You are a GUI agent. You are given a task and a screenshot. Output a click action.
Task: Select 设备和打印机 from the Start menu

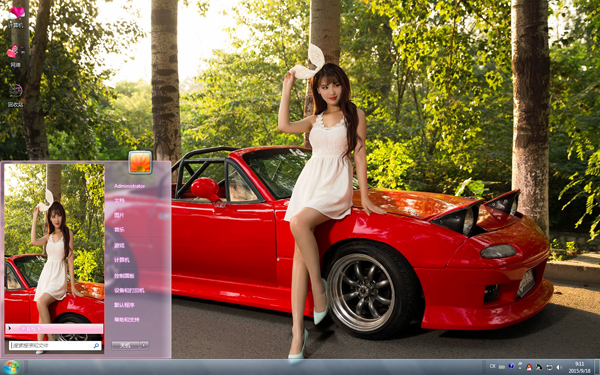tap(129, 290)
